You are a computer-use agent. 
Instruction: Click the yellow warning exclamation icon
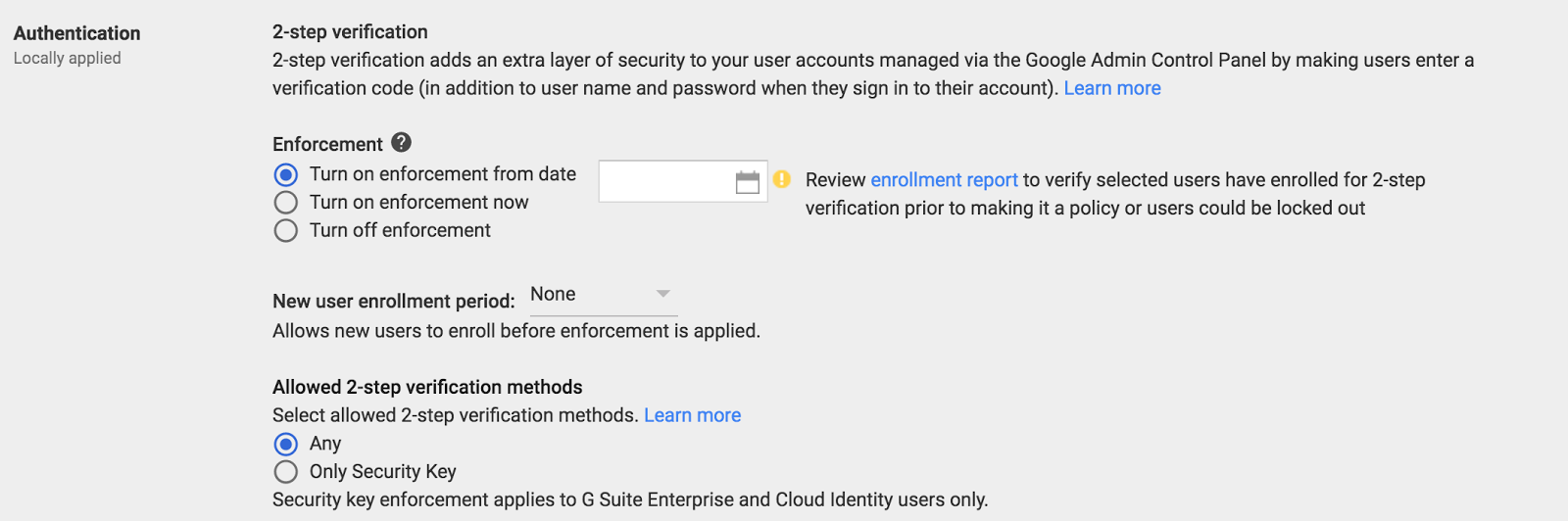(x=781, y=179)
